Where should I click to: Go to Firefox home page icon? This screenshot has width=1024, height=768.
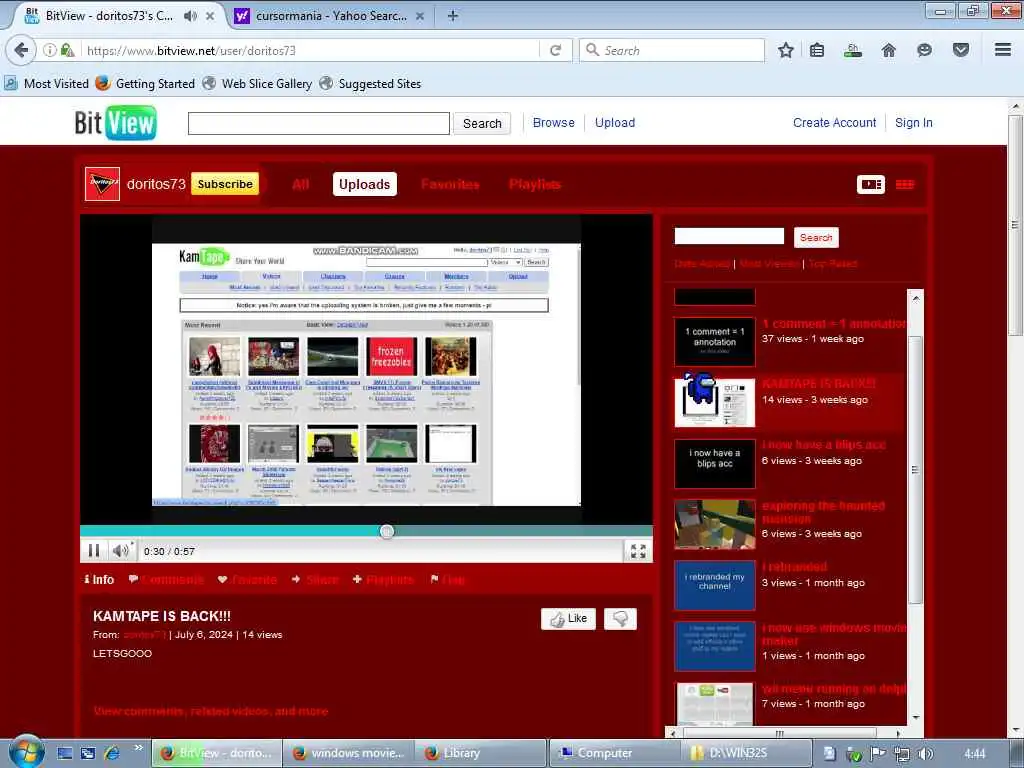pos(888,50)
